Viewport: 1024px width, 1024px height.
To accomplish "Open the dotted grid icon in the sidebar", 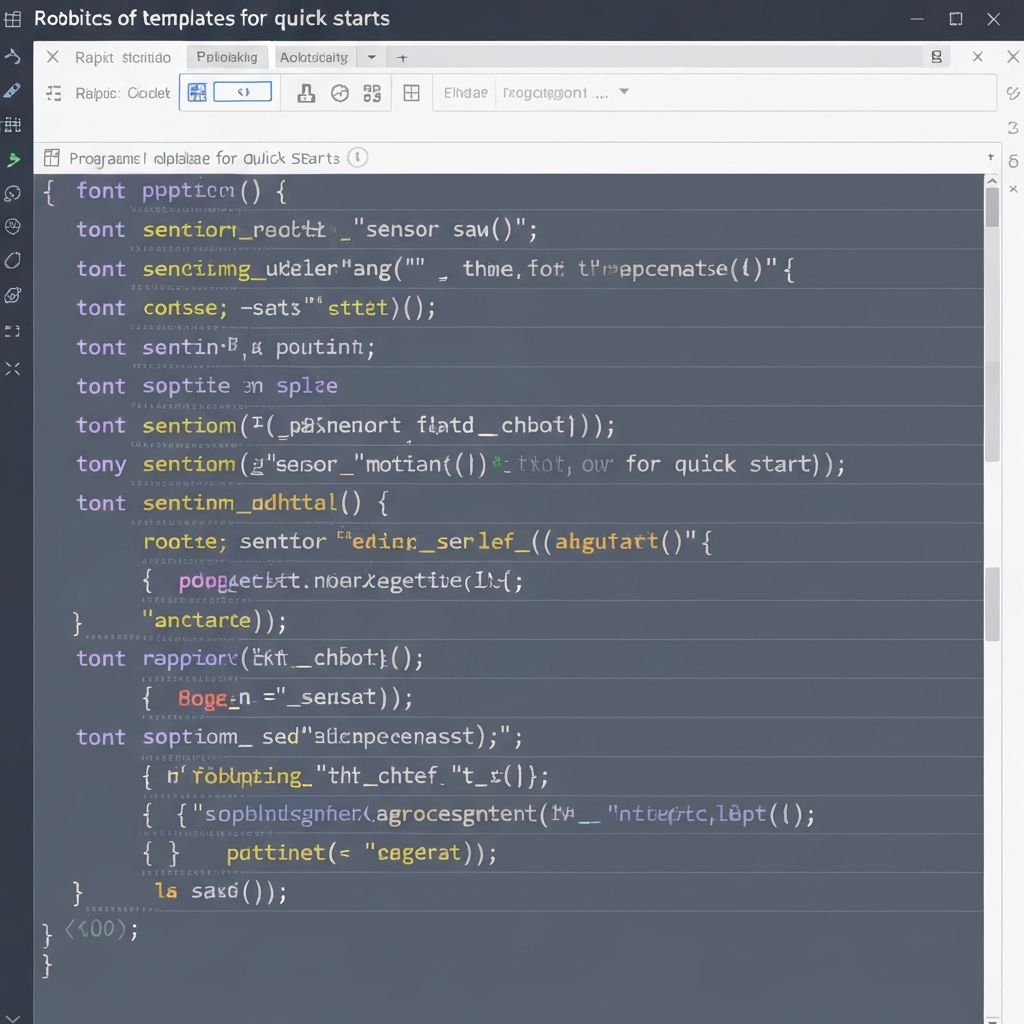I will (13, 125).
